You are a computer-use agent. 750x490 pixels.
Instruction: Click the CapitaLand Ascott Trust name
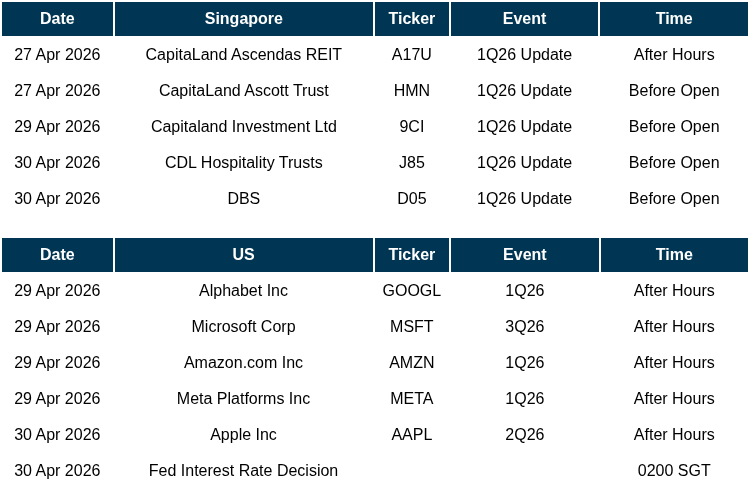243,91
